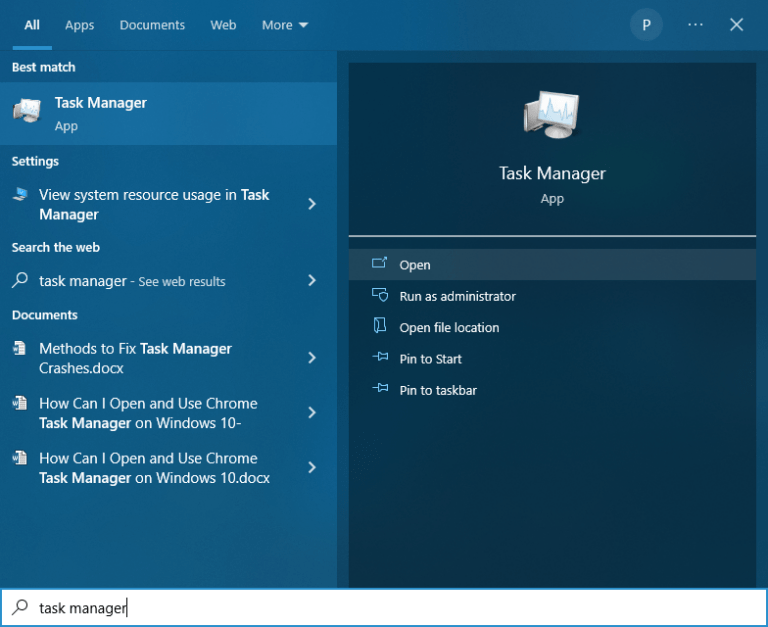Click the search magnifier icon in search box

click(x=20, y=607)
